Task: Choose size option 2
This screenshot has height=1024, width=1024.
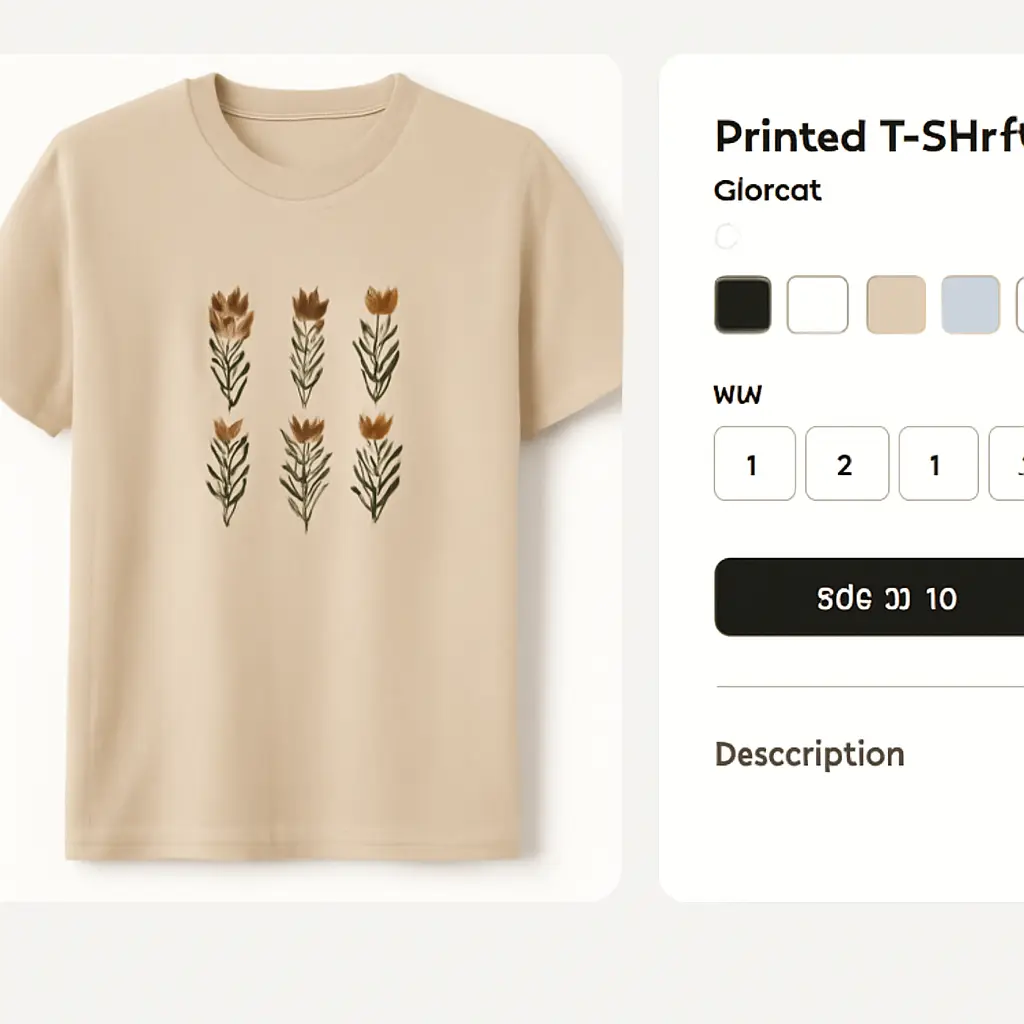Action: tap(846, 464)
